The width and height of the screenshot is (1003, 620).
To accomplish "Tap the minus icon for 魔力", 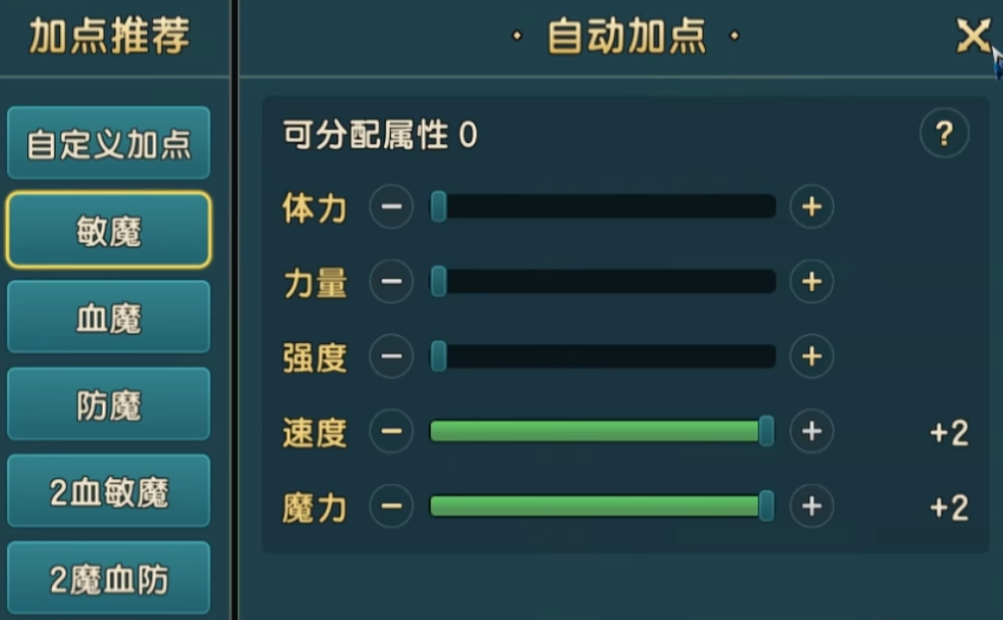I will coord(391,506).
